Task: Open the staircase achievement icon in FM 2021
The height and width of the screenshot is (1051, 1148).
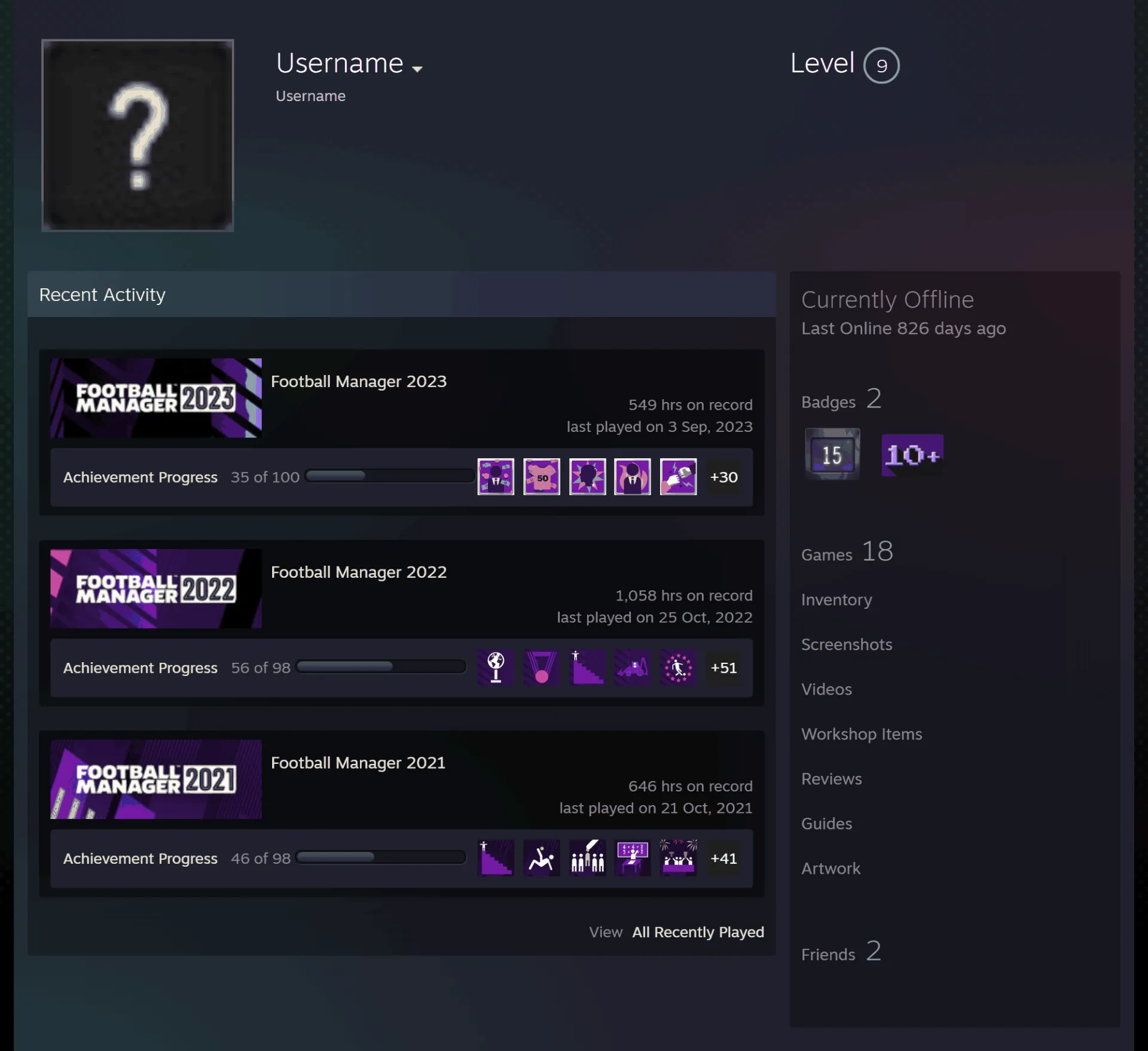Action: tap(496, 858)
